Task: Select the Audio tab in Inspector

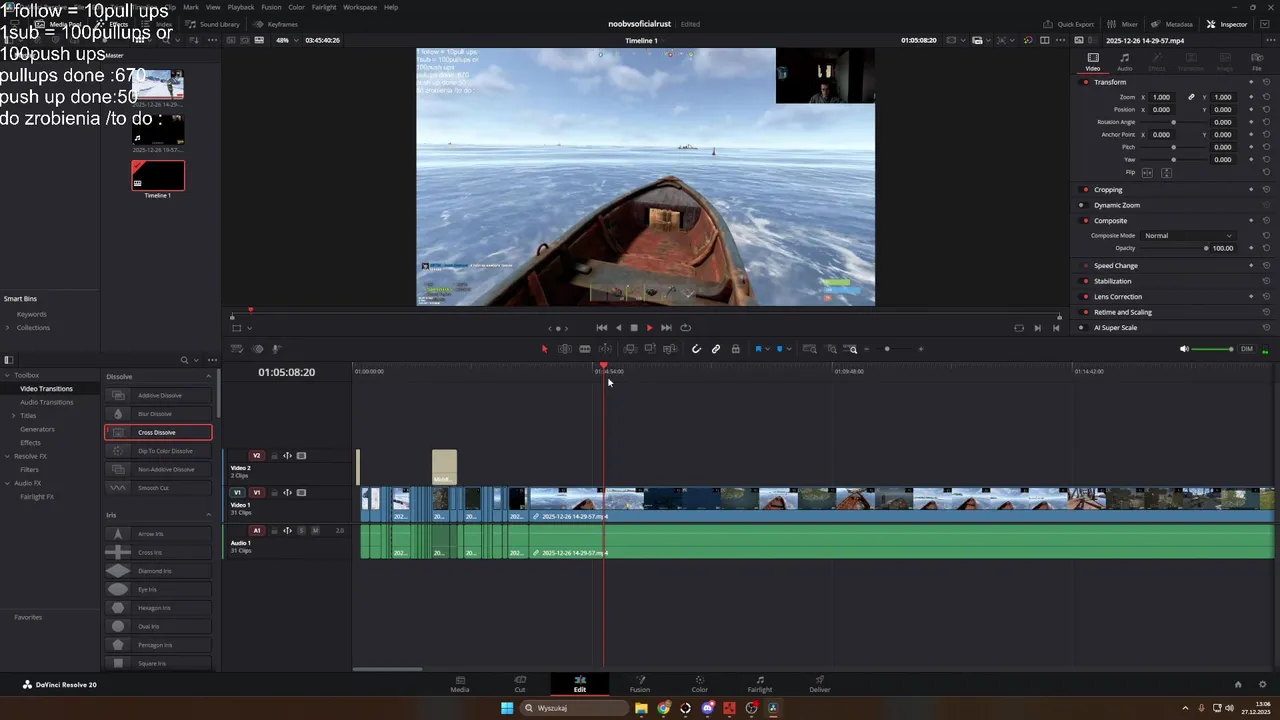Action: pos(1125,62)
